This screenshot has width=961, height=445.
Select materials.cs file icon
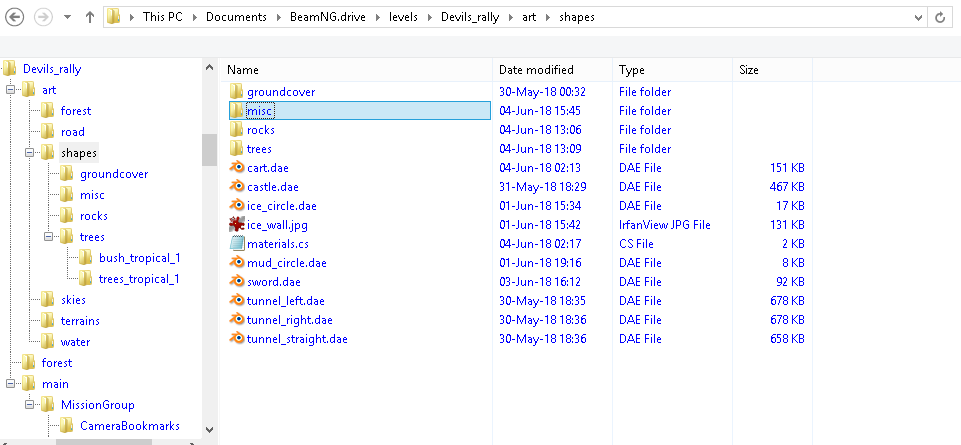pos(237,244)
